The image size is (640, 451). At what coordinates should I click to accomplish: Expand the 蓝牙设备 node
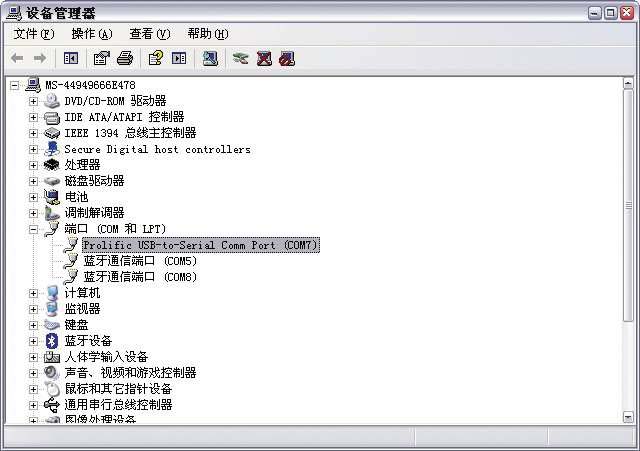click(33, 341)
